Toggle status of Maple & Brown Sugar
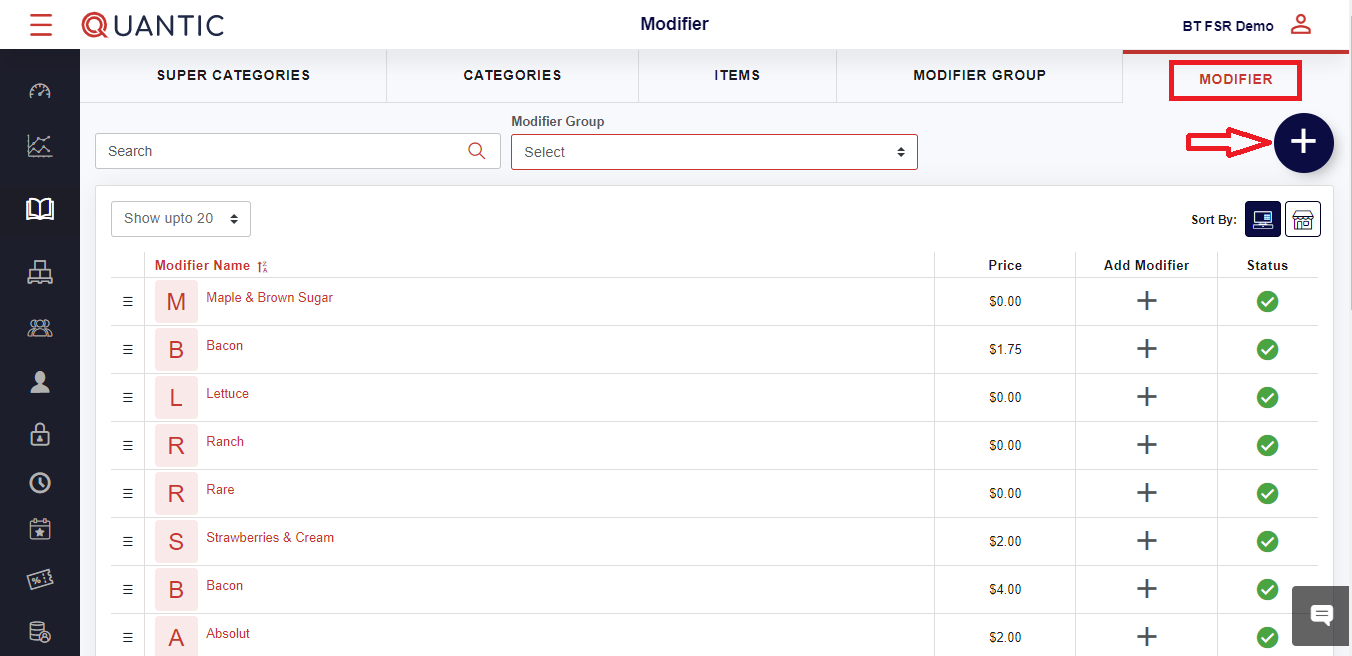 click(1267, 301)
